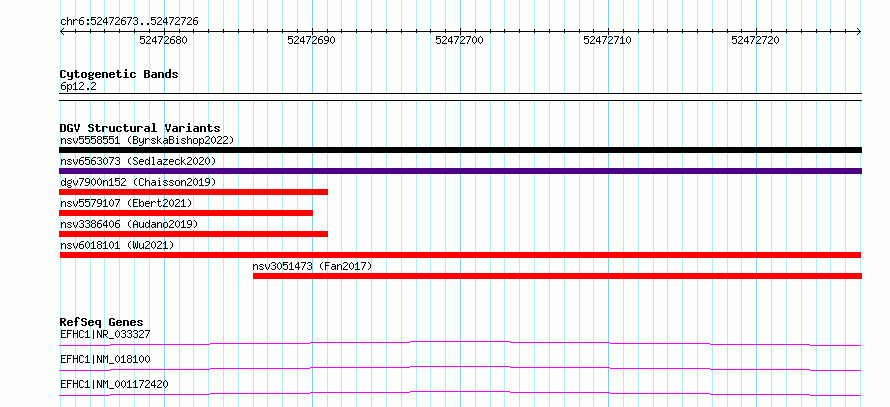890x407 pixels.
Task: Select the EFHC1|NM_018100 transcript label
Action: (105, 359)
